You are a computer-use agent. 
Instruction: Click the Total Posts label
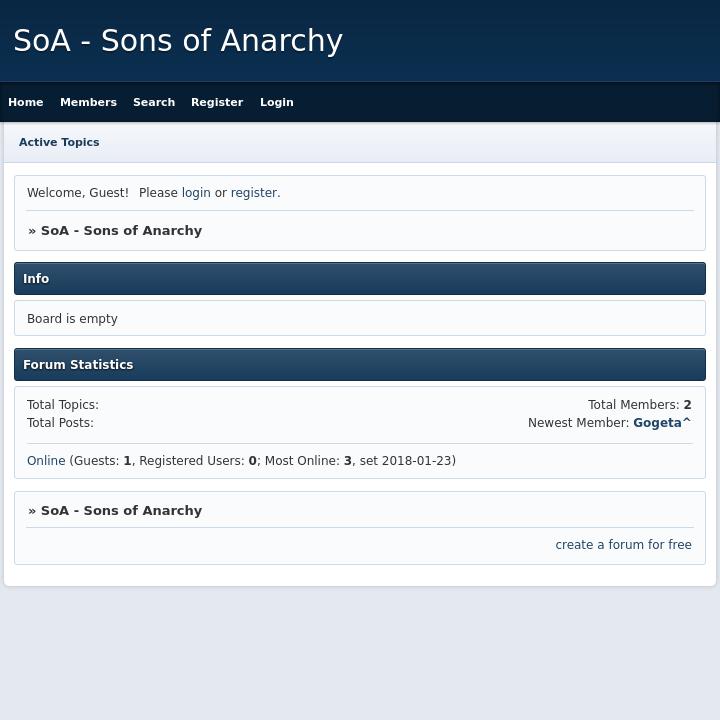click(x=60, y=423)
